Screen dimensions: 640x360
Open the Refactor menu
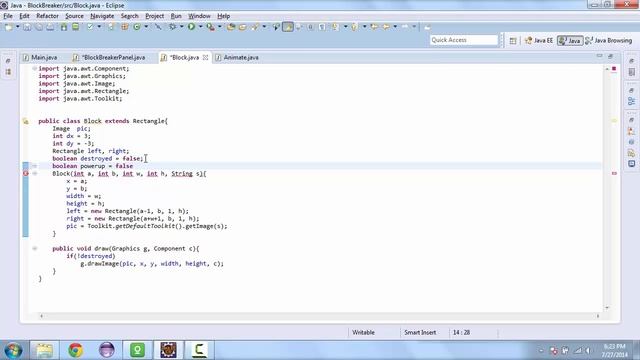click(47, 16)
